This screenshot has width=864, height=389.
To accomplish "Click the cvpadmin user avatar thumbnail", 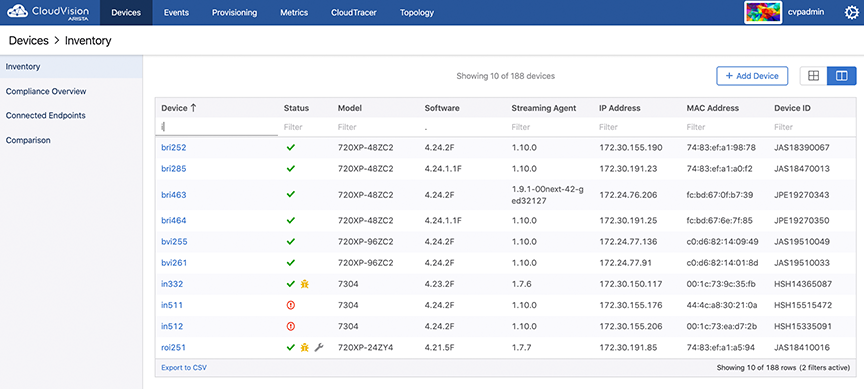I will coord(763,12).
